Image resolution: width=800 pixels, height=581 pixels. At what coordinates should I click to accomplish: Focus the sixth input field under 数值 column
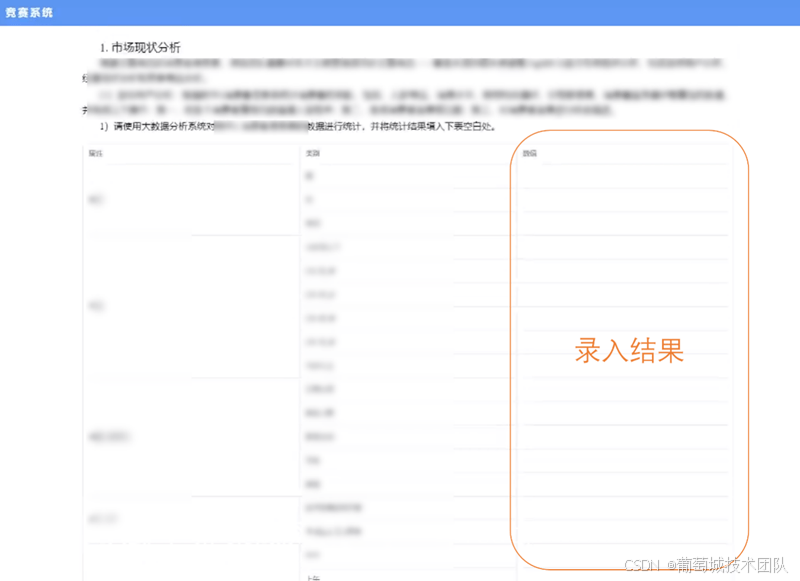point(624,295)
